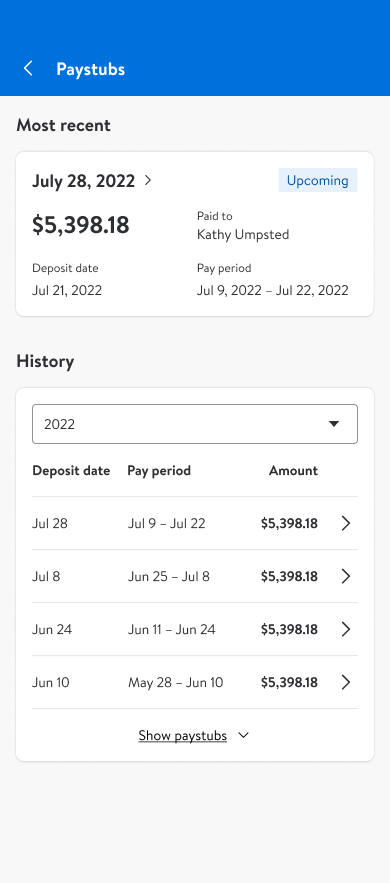Open the Jul 8 paystub row arrow
The width and height of the screenshot is (390, 883).
point(346,576)
